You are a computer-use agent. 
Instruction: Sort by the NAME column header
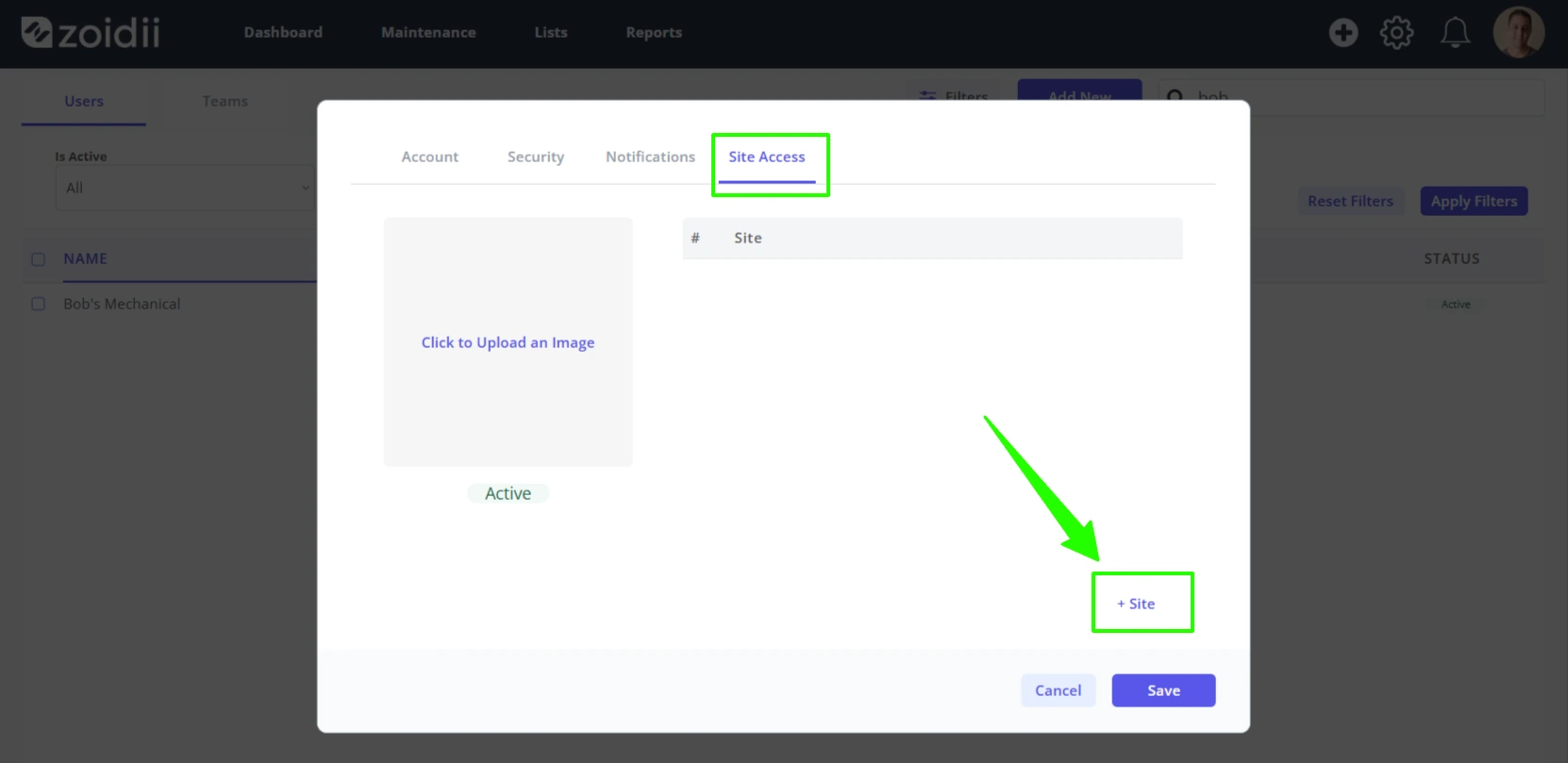point(85,258)
